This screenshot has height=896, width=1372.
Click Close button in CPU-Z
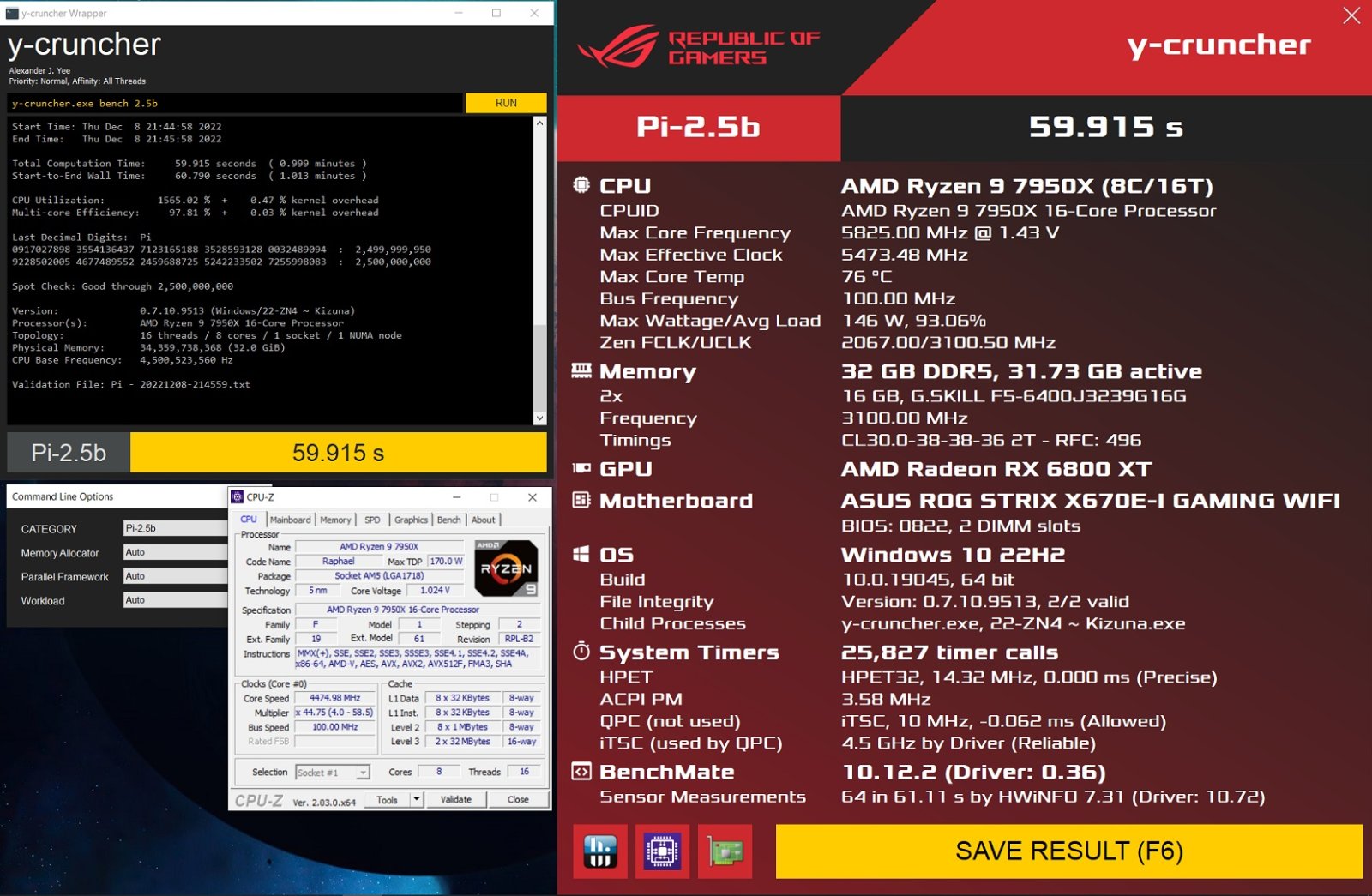(518, 799)
